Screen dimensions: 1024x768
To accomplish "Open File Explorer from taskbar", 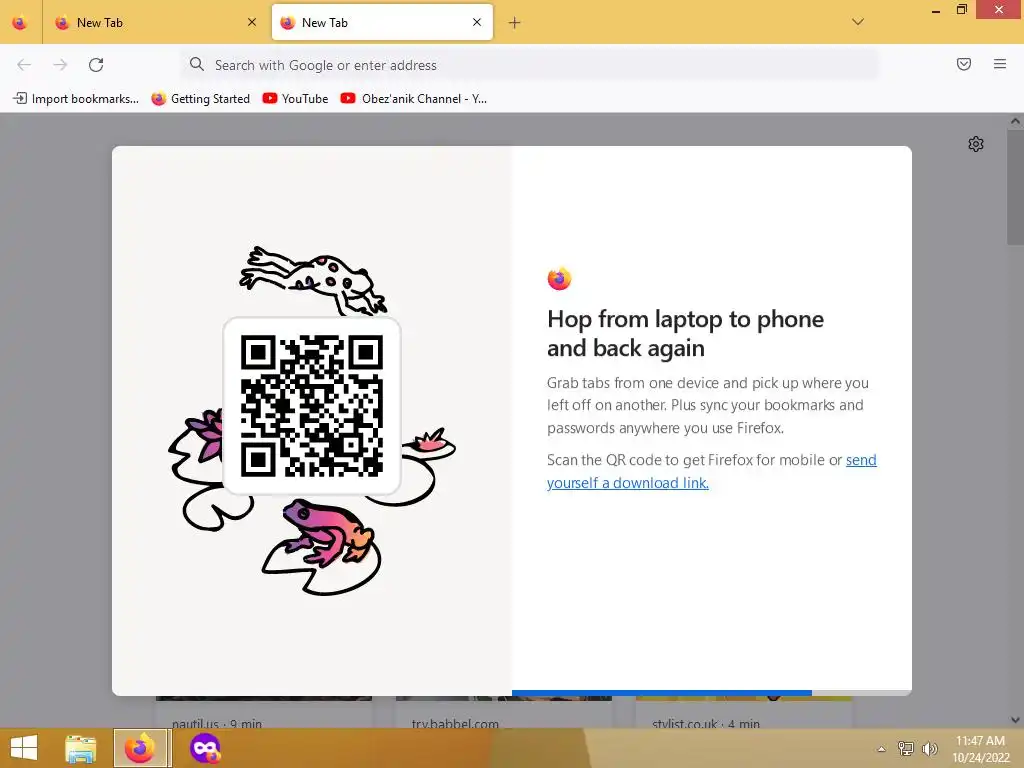I will coord(80,748).
